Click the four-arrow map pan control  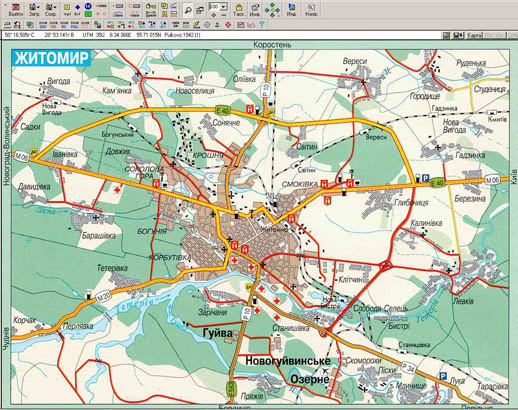(272, 10)
